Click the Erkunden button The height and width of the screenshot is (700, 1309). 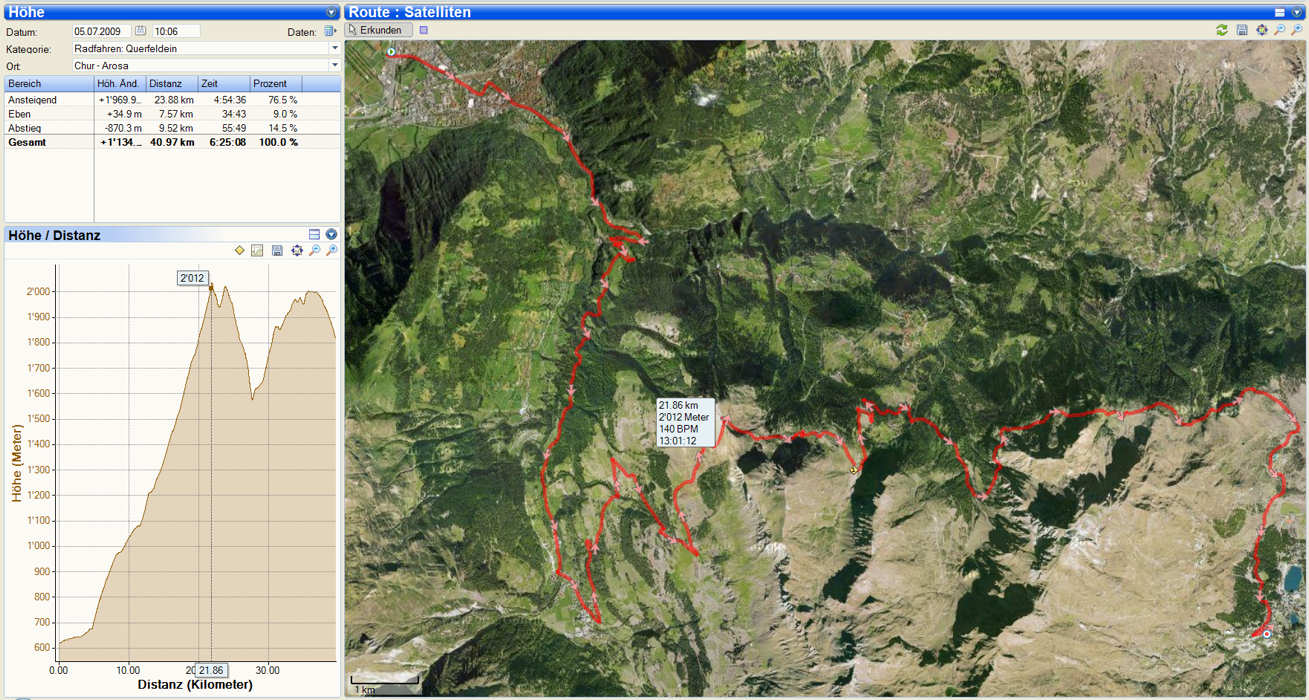[x=379, y=30]
